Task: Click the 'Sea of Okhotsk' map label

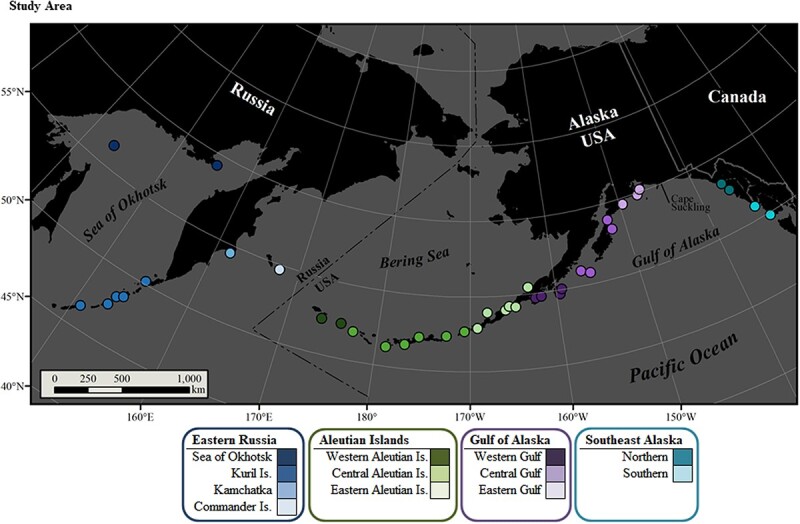Action: tap(124, 210)
